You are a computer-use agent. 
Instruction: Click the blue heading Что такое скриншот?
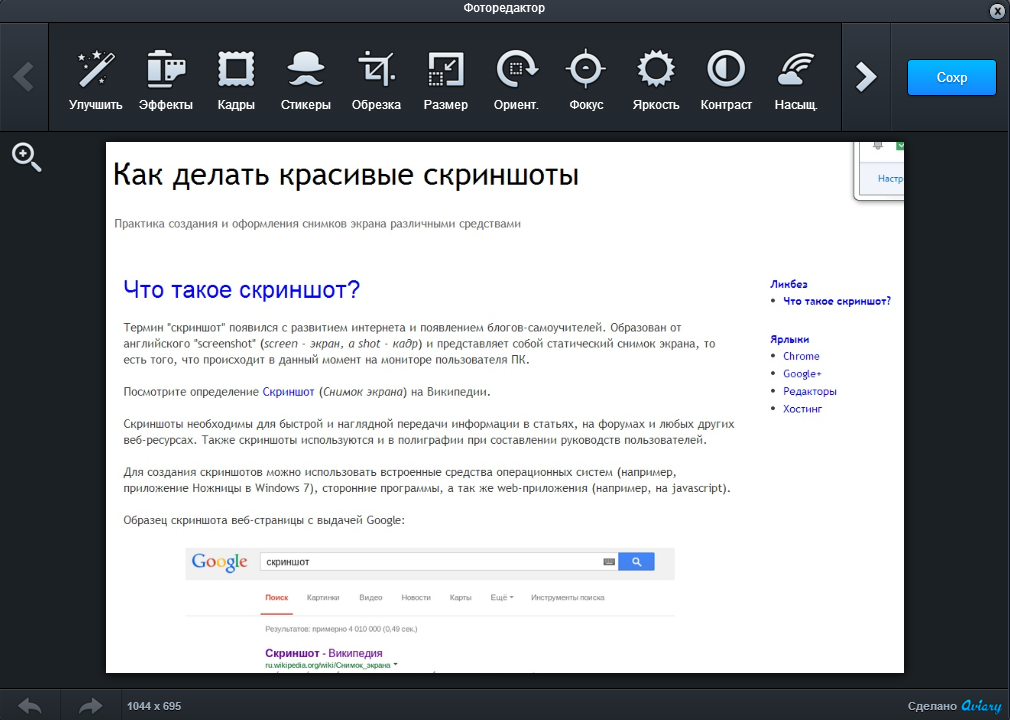[242, 290]
